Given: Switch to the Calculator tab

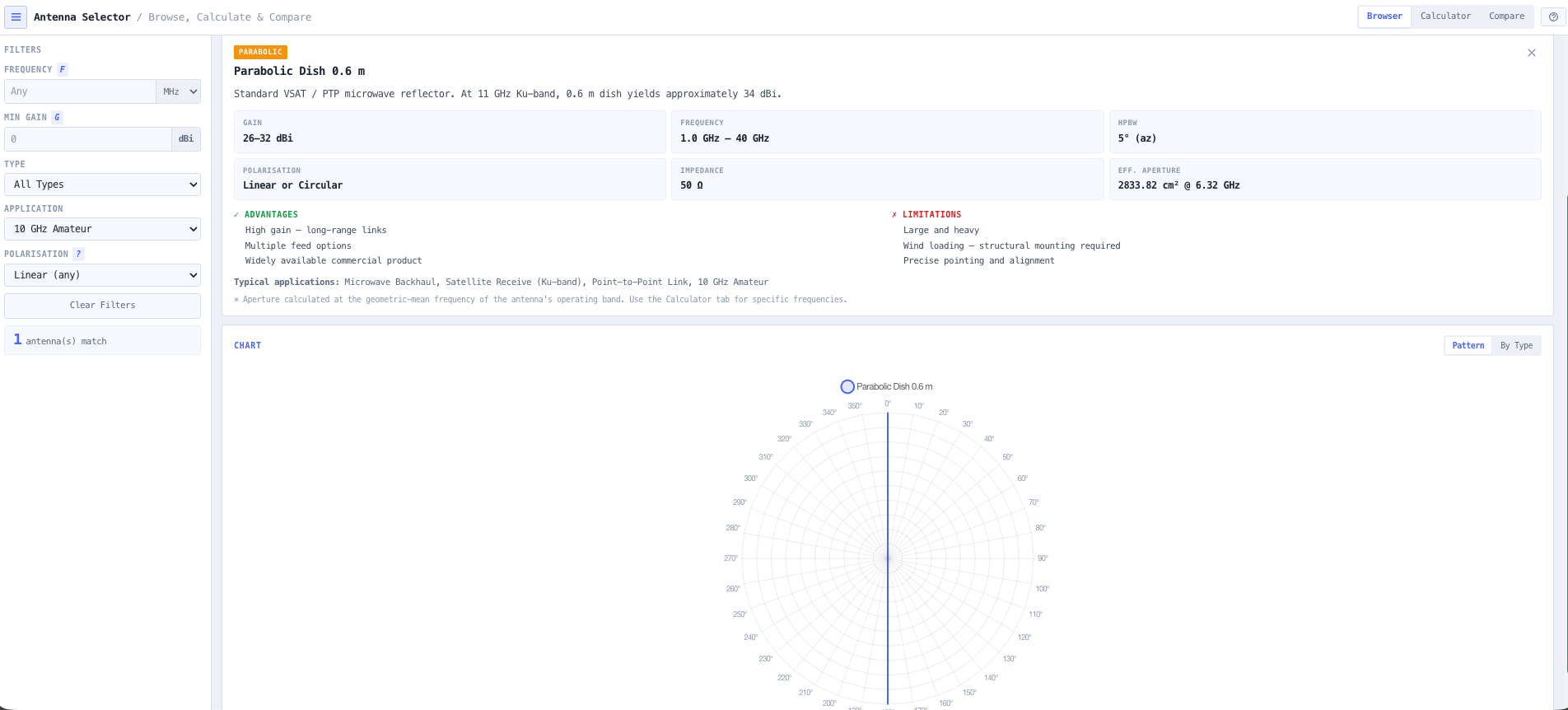Looking at the screenshot, I should tap(1445, 16).
